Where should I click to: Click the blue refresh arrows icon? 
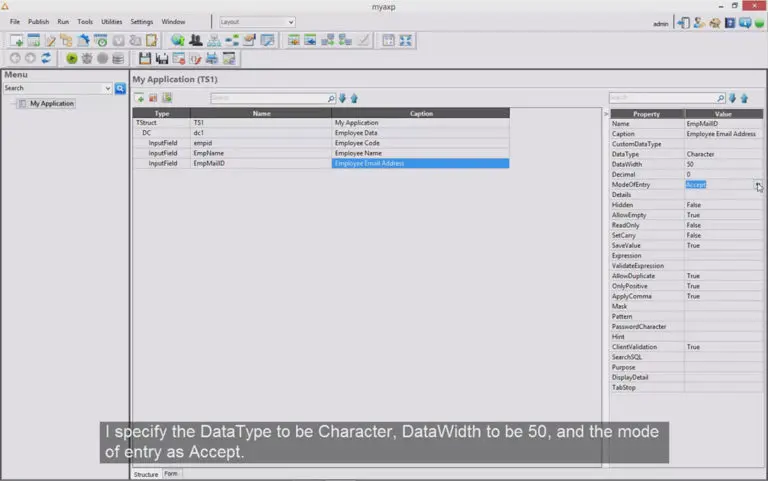point(46,58)
